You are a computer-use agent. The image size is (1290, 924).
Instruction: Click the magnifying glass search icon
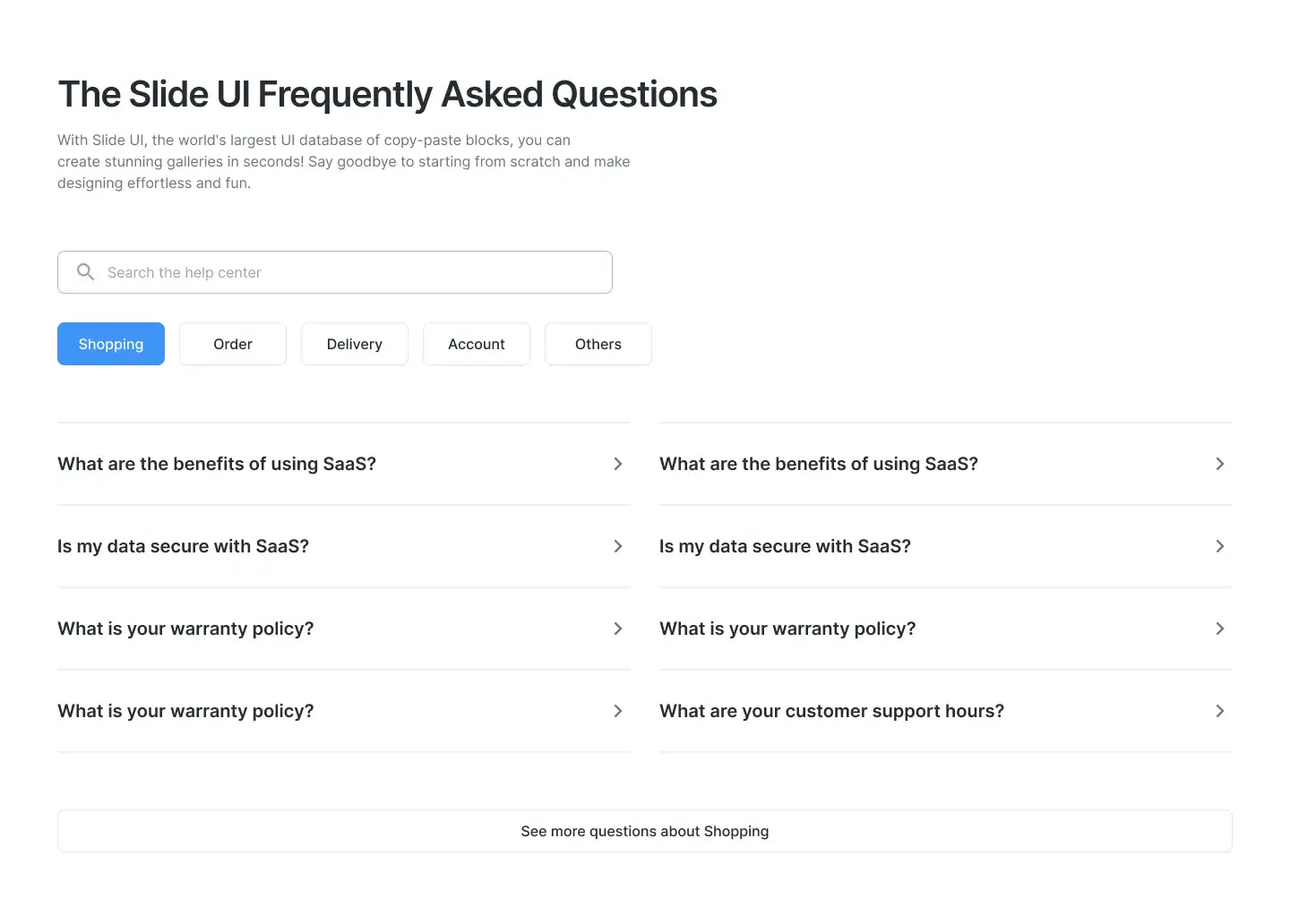point(85,272)
